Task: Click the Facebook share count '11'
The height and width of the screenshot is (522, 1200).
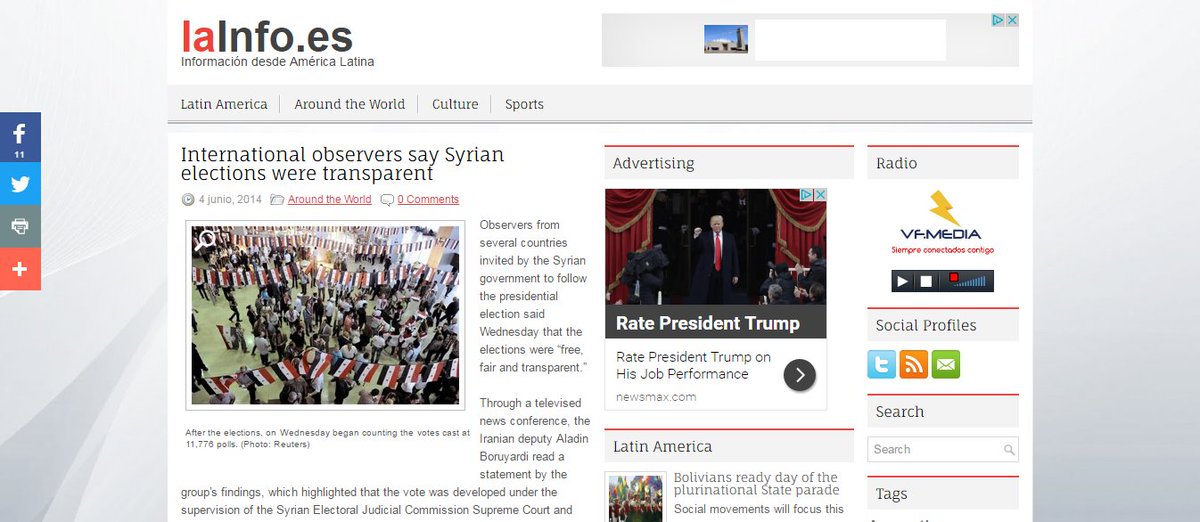Action: pos(20,154)
